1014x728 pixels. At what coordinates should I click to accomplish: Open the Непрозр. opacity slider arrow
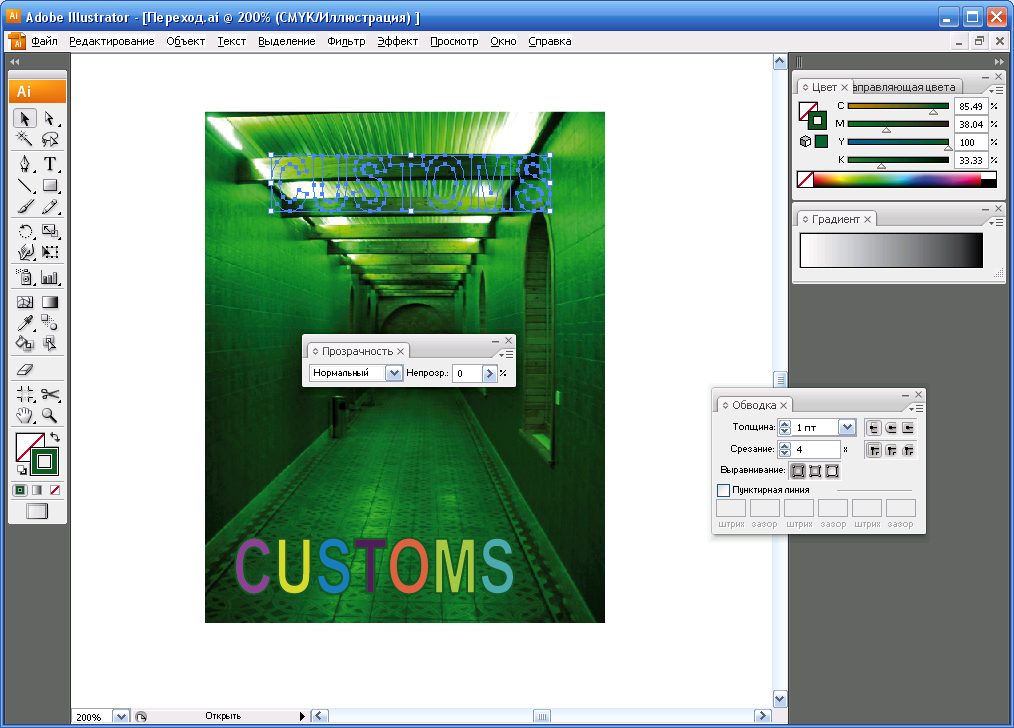tap(490, 373)
